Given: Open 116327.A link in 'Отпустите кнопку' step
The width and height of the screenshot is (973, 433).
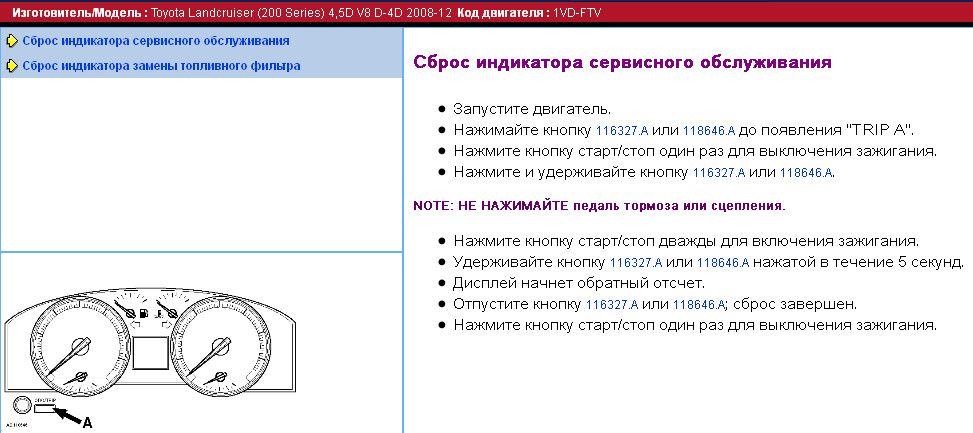Looking at the screenshot, I should 612,305.
